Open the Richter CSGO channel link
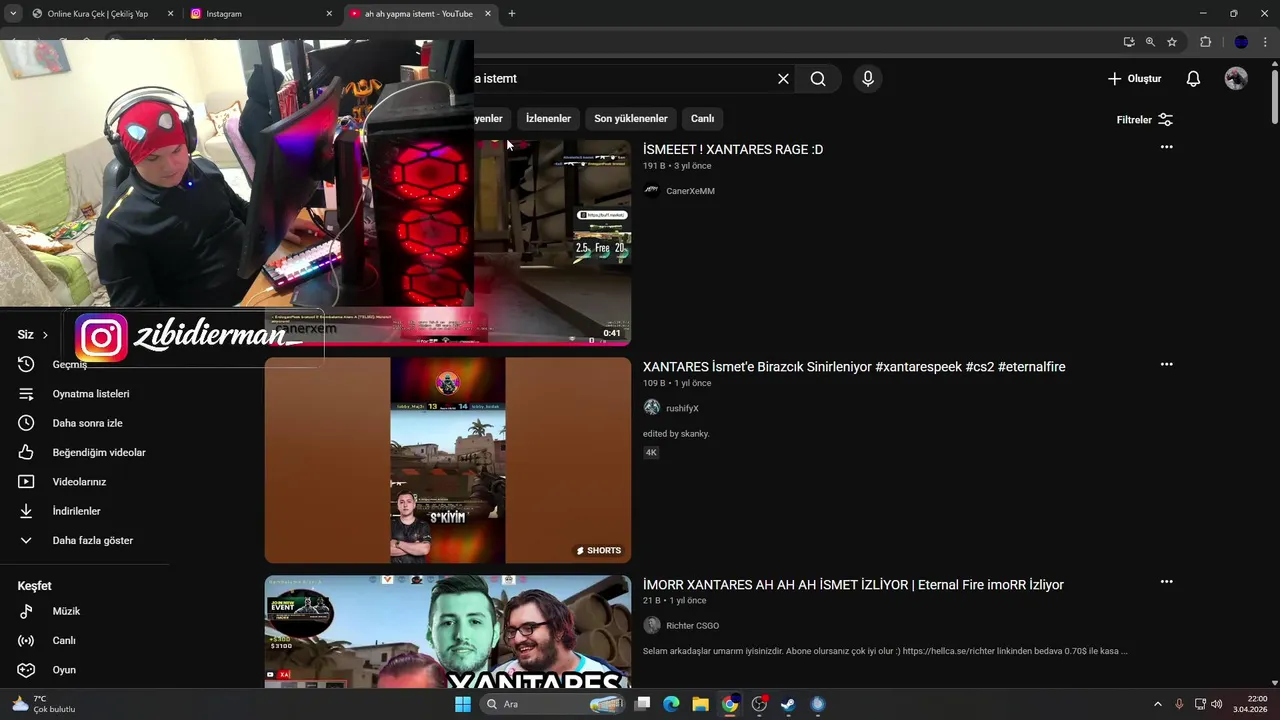 [x=692, y=626]
